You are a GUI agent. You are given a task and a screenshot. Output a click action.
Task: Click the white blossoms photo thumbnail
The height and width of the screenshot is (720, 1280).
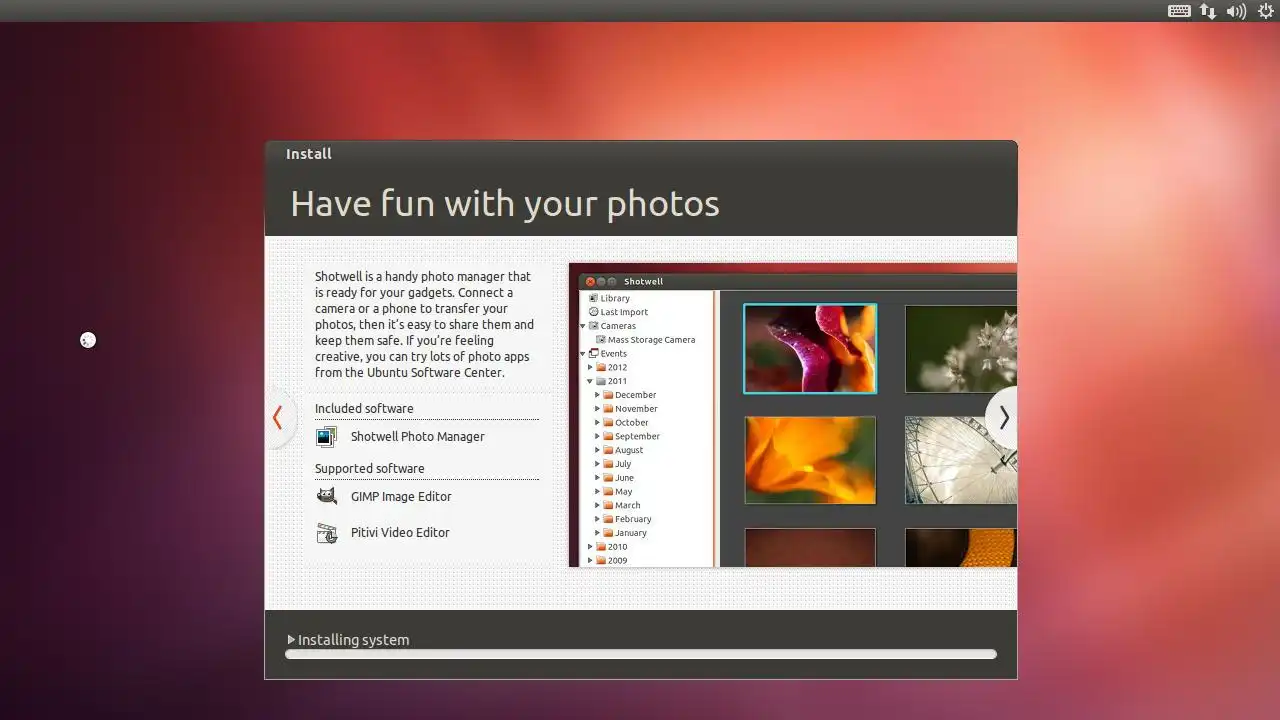pos(960,349)
